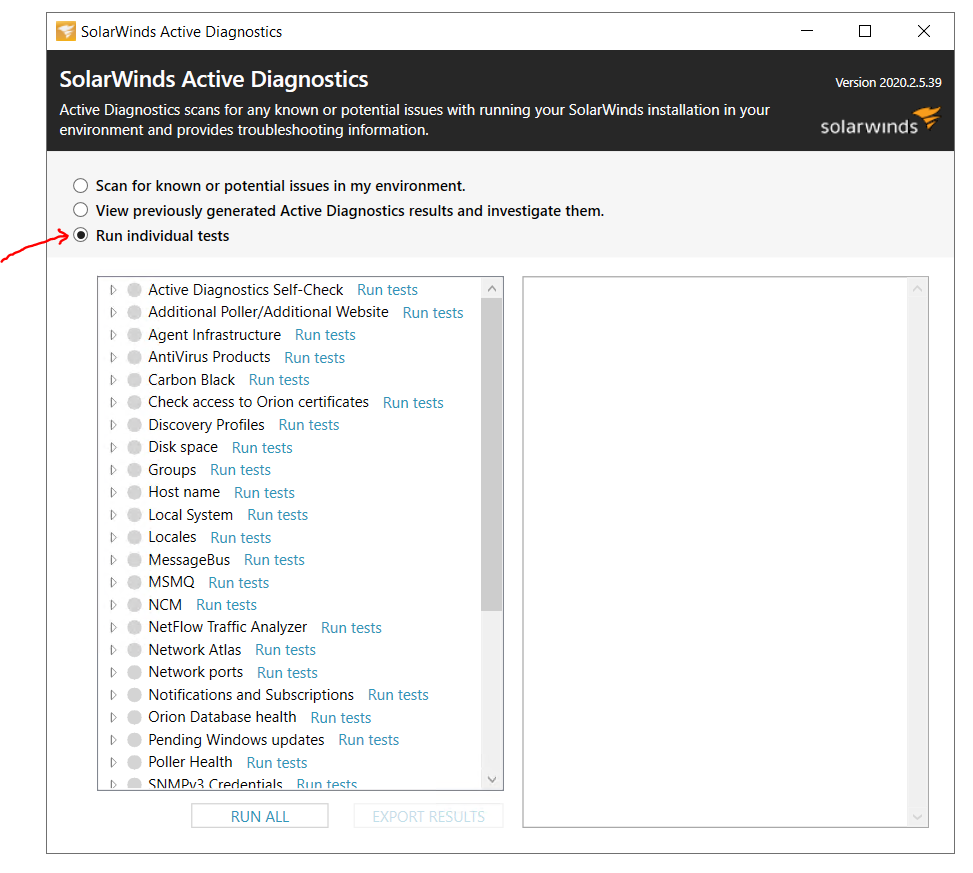
Task: Click gray status icon beside Pending Windows updates
Action: pyautogui.click(x=134, y=740)
